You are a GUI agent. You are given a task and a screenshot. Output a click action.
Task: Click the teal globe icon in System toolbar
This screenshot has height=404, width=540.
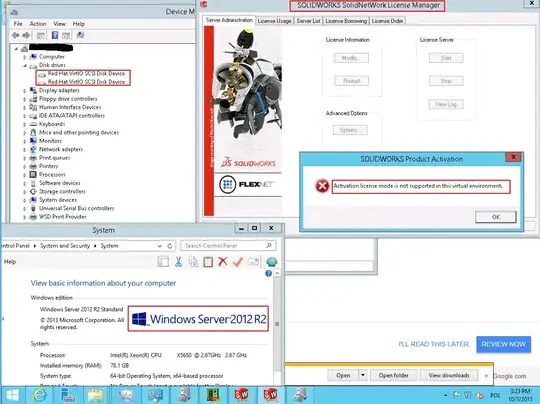click(x=271, y=262)
